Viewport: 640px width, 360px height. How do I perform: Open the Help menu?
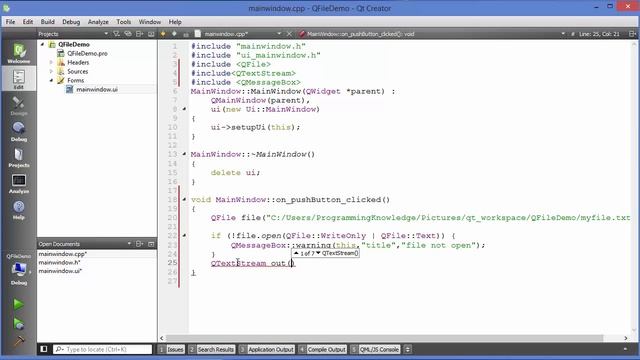[x=175, y=22]
